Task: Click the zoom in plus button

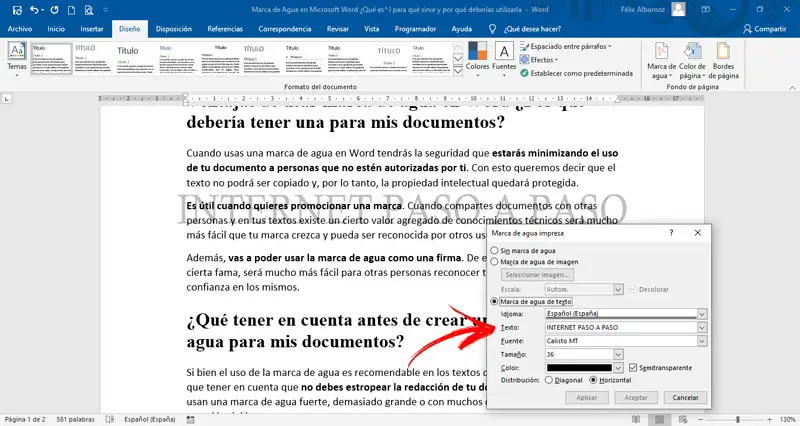Action: [771, 419]
